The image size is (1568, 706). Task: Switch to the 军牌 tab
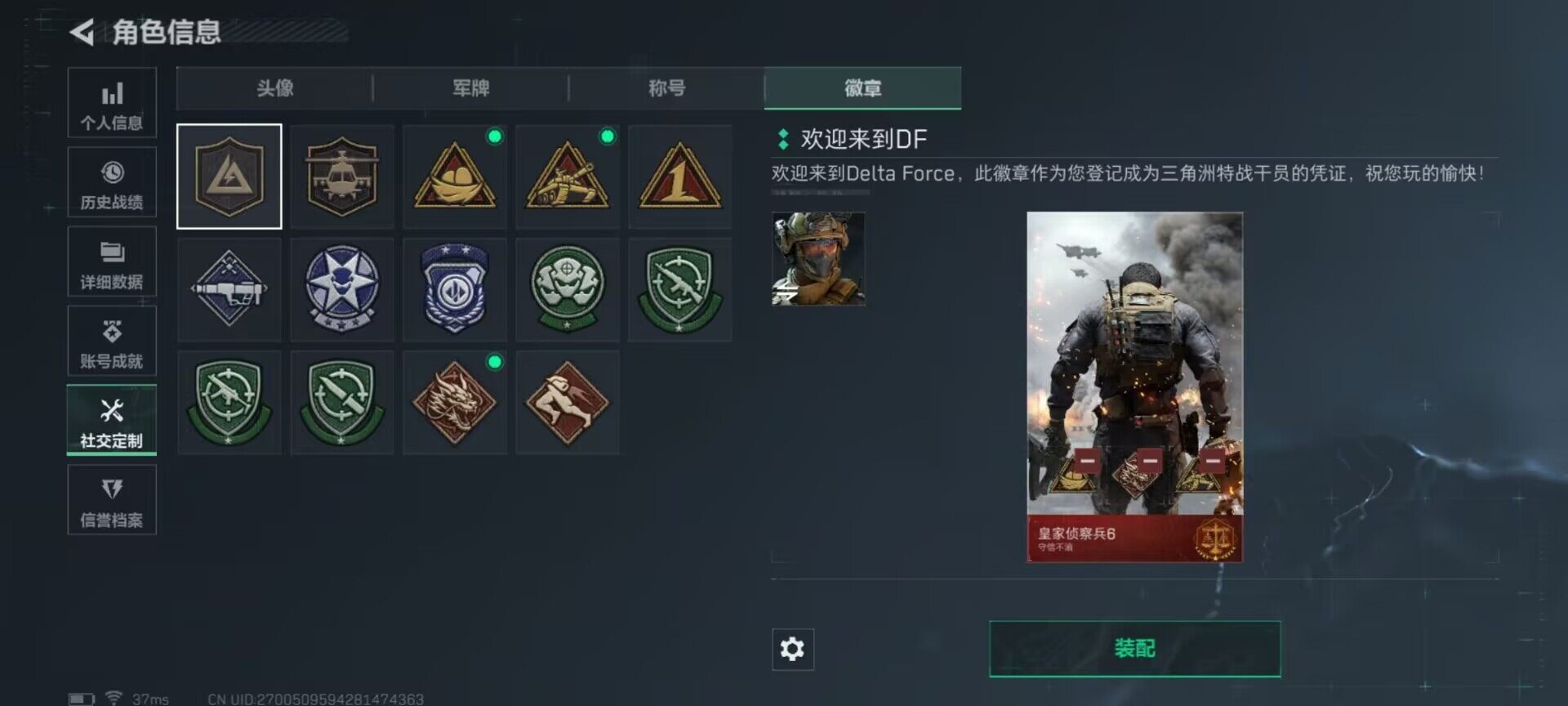pos(471,88)
